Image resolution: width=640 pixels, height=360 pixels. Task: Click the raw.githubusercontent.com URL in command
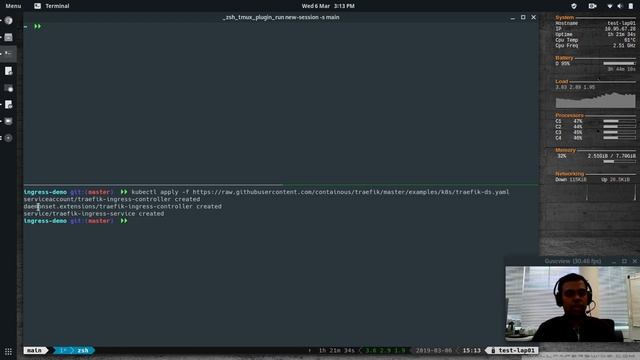[351, 192]
